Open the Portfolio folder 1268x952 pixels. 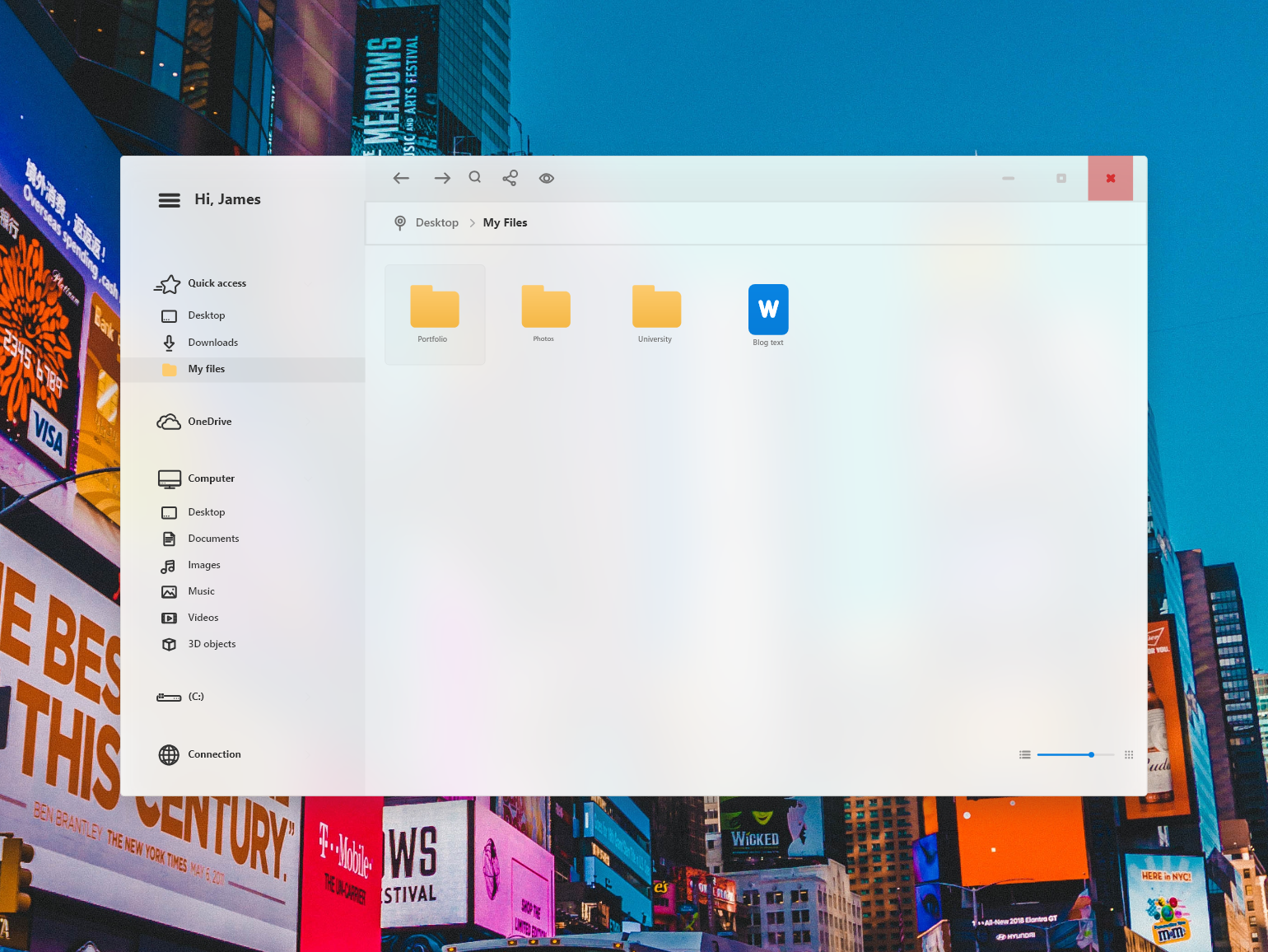coord(435,314)
